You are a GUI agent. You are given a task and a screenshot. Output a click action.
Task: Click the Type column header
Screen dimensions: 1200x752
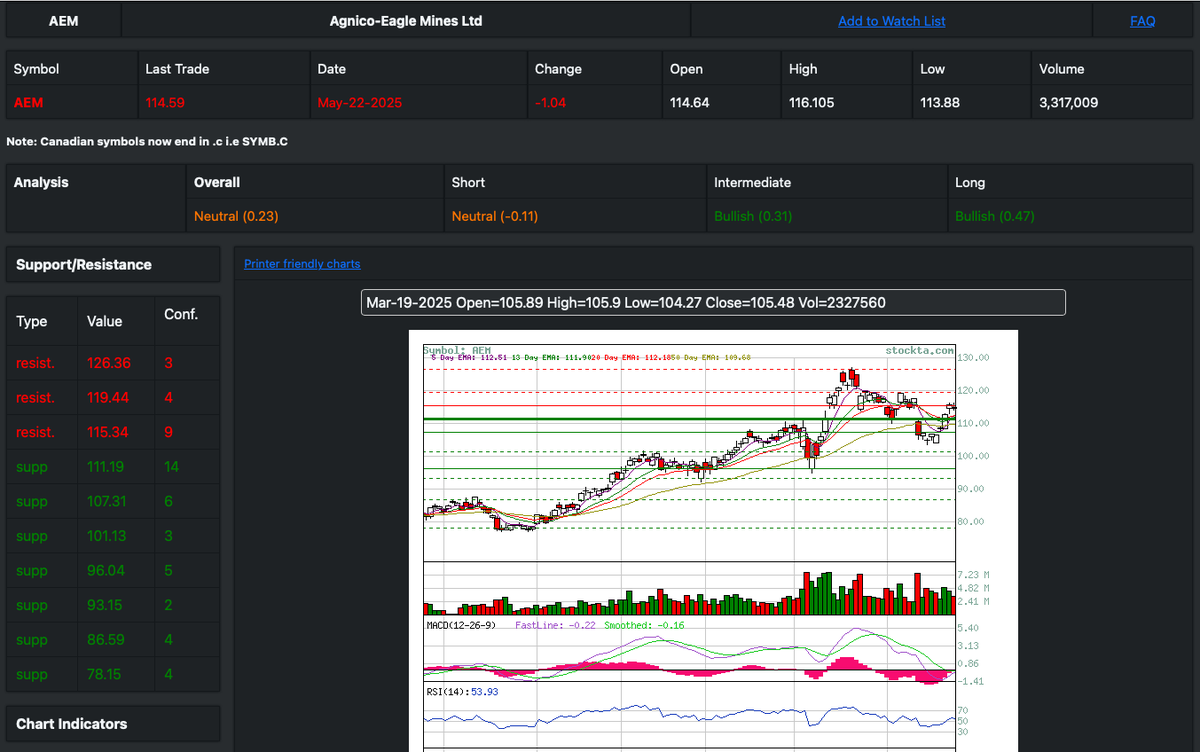pos(32,321)
